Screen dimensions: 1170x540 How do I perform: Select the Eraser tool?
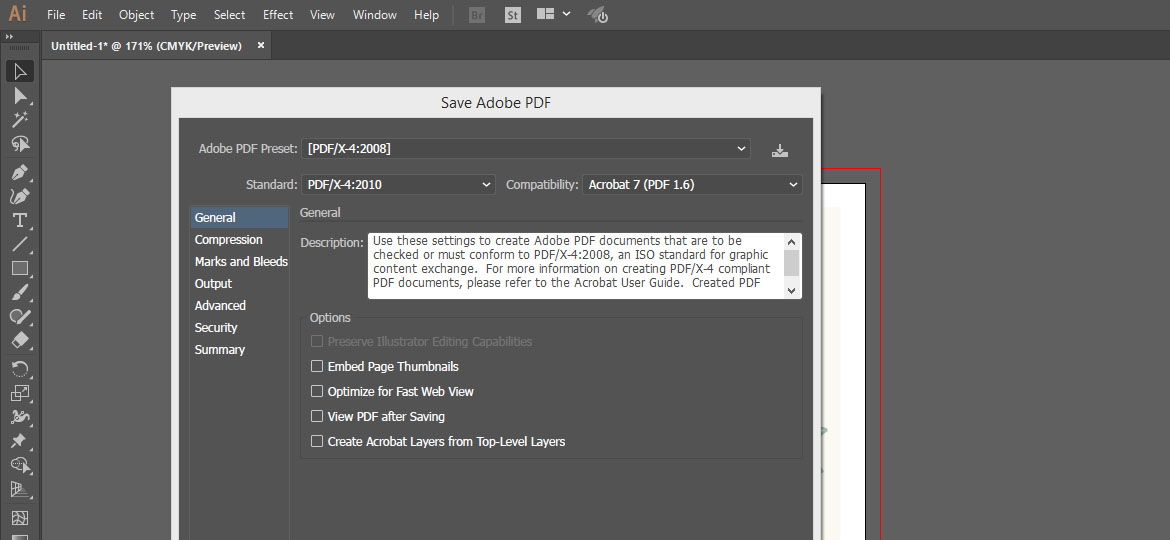tap(20, 340)
